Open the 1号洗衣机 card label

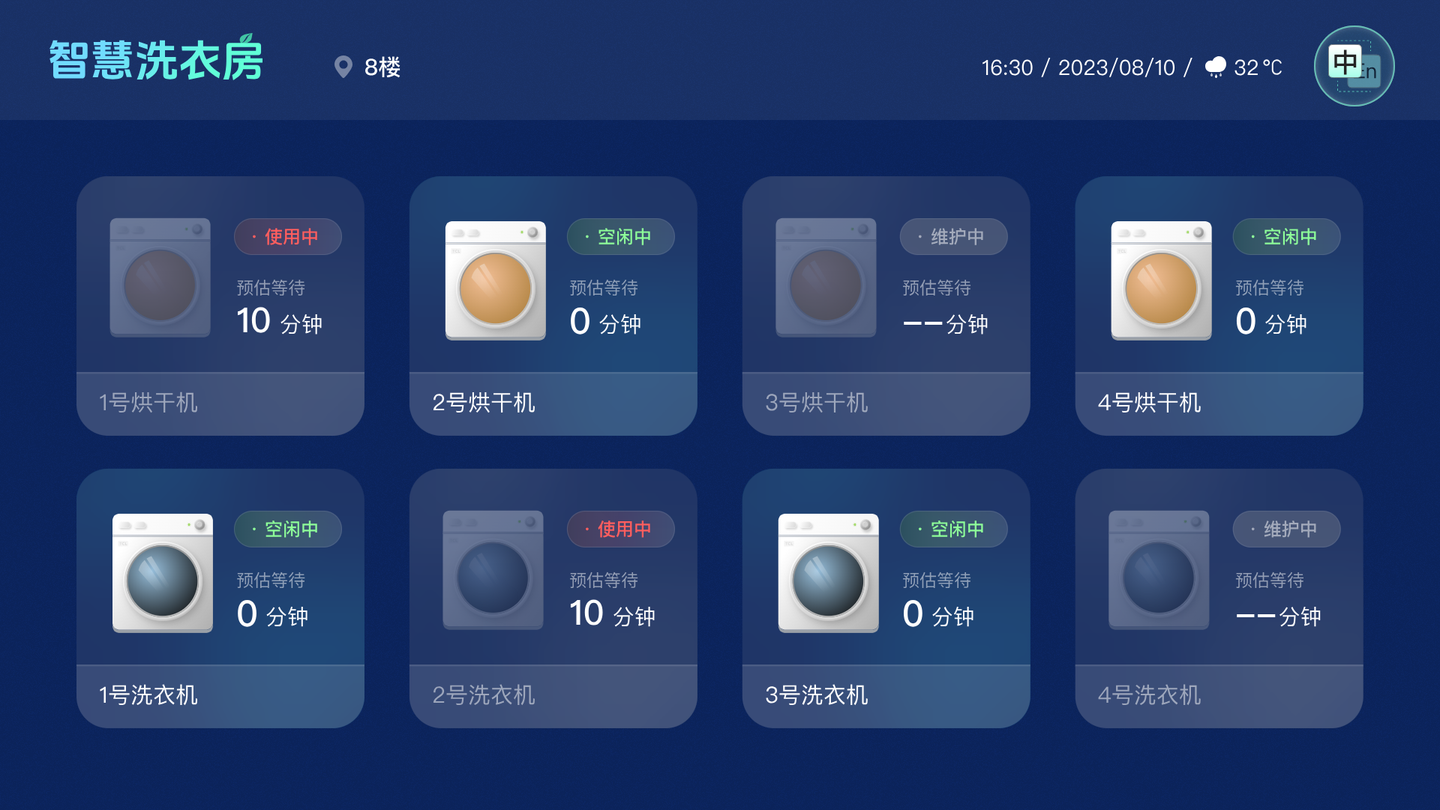pos(149,695)
